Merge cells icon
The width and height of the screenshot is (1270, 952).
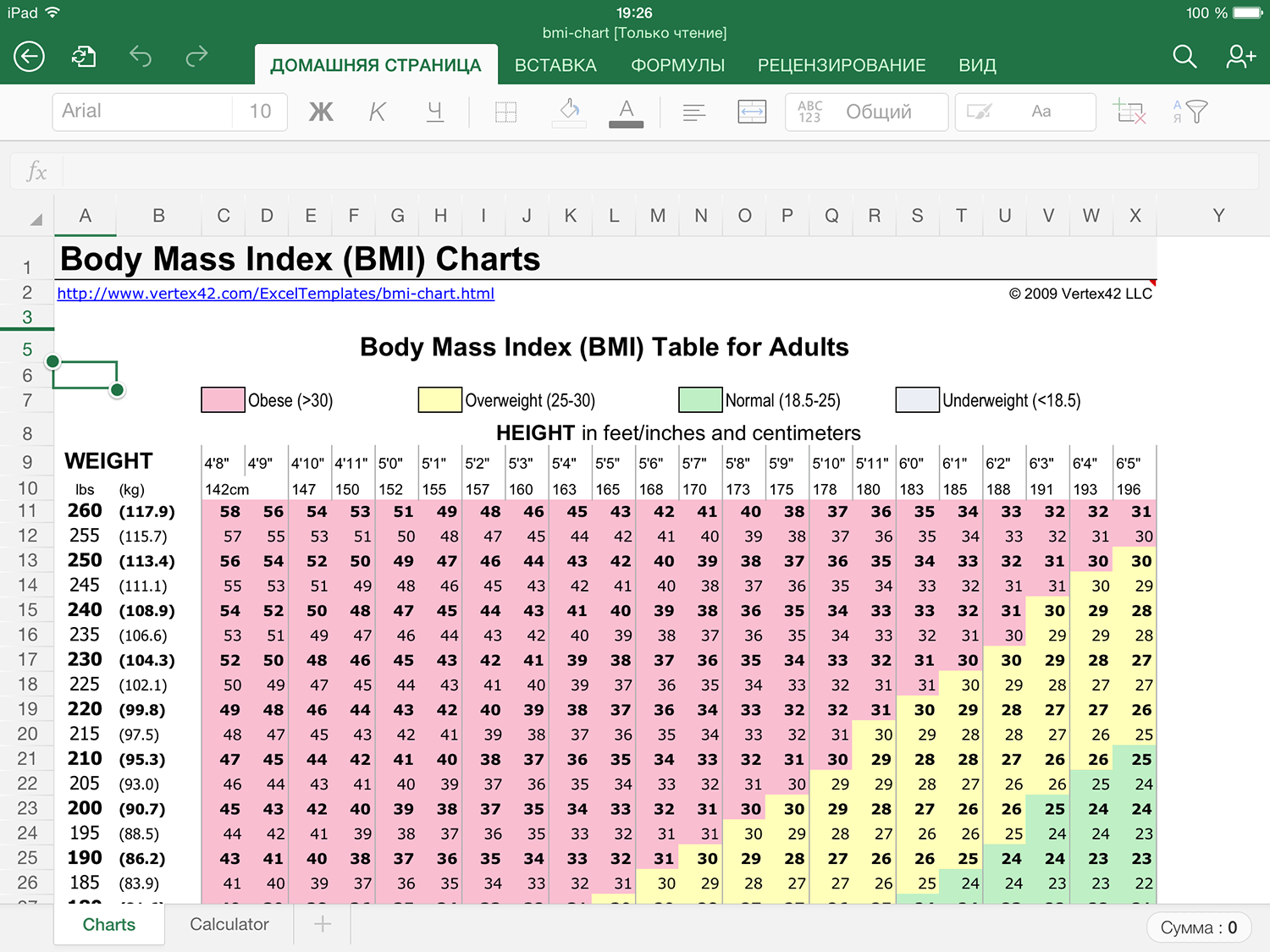click(752, 112)
